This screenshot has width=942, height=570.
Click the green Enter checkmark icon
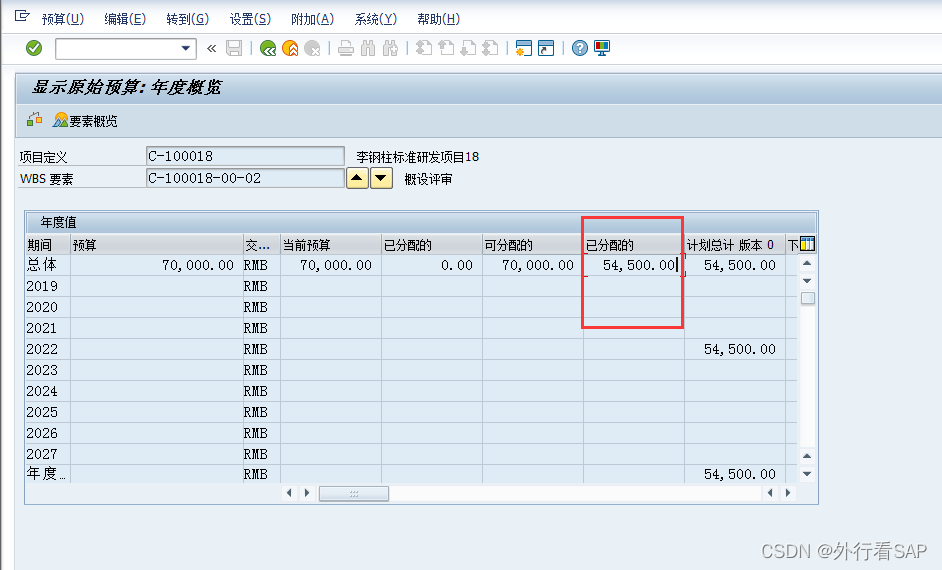34,48
